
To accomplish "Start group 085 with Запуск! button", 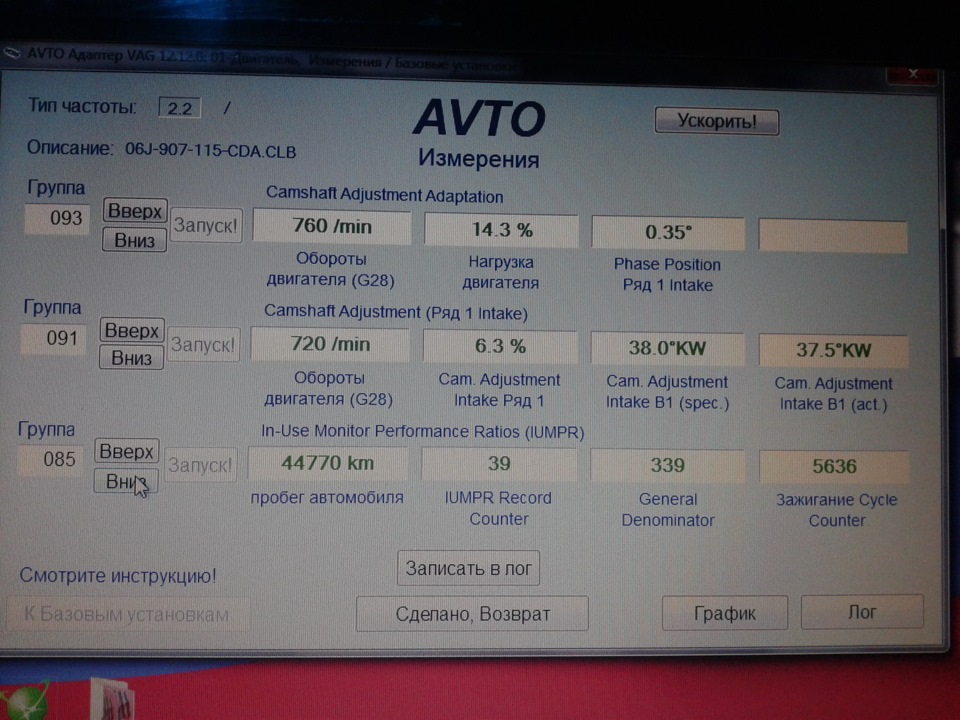I will [201, 465].
